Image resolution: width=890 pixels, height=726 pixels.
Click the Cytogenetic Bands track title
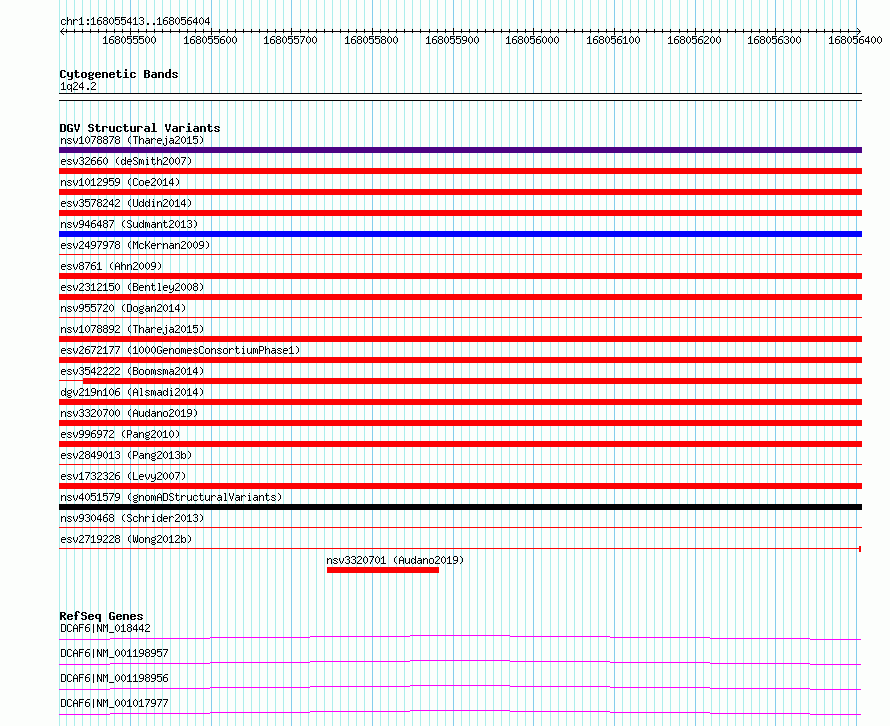click(x=119, y=74)
